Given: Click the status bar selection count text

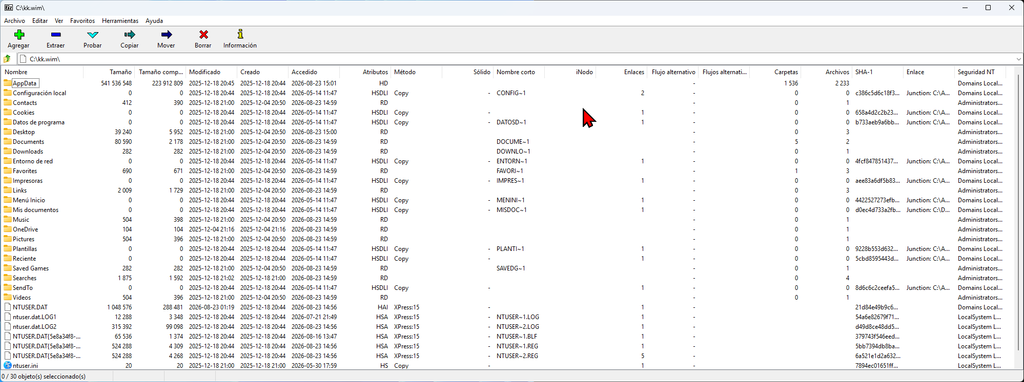Looking at the screenshot, I should 44,377.
